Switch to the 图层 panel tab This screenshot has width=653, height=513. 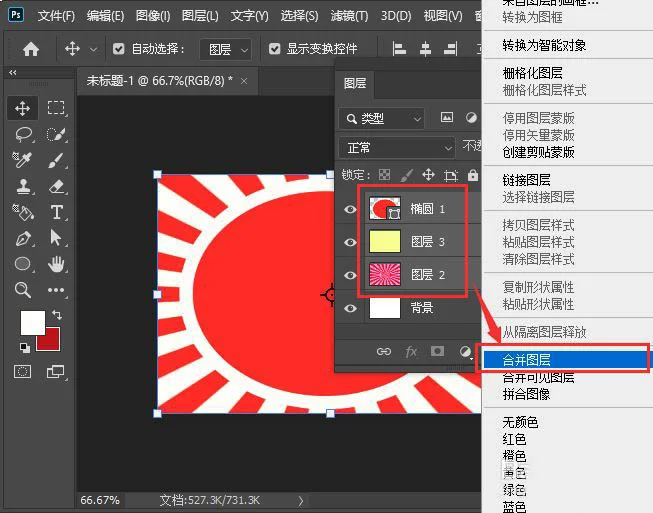click(355, 83)
